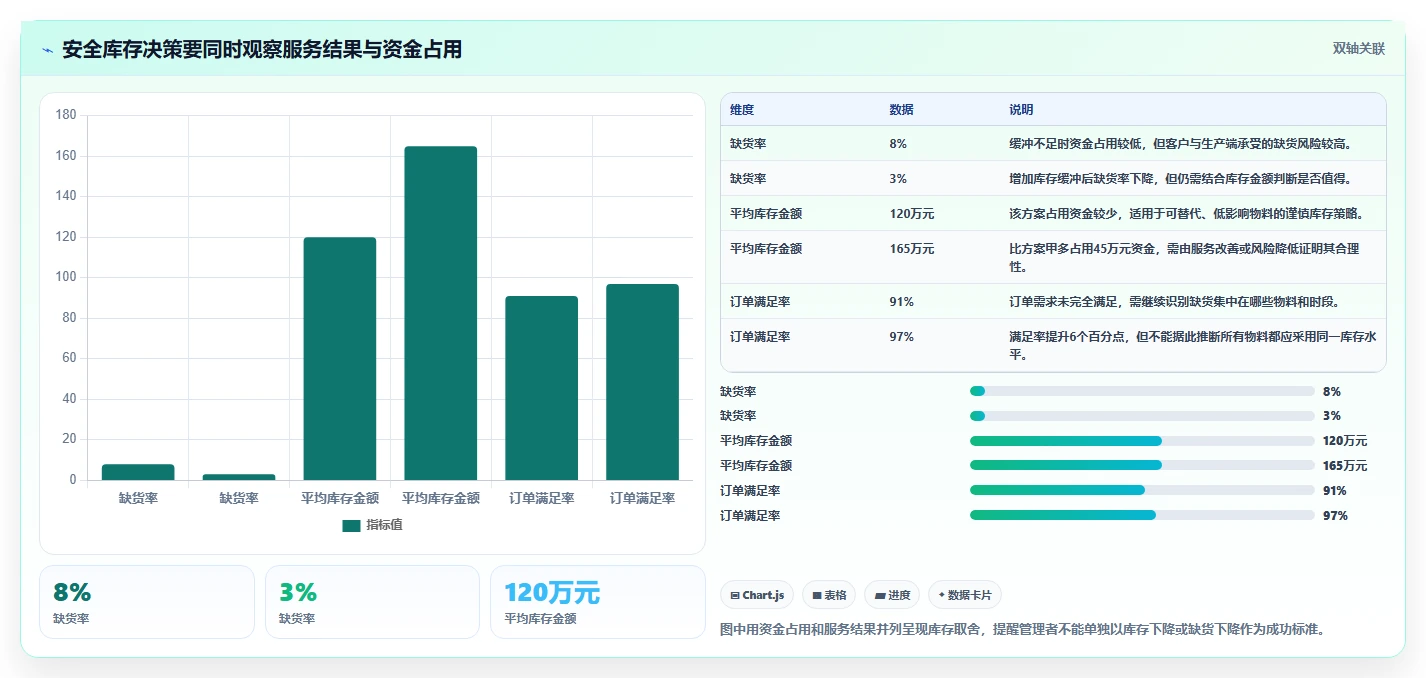Click the 双轴关联 tag in the header
Screen dimensions: 1426x678
1358,49
